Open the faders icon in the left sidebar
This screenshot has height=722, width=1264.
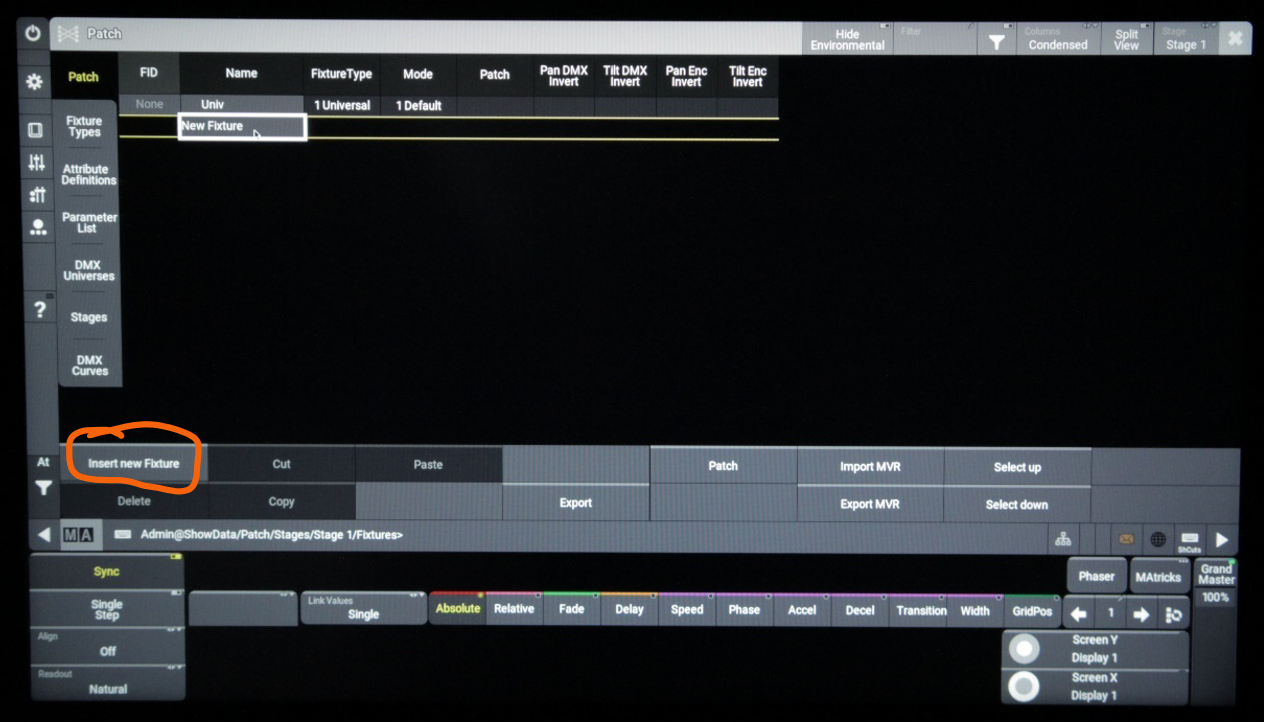click(x=36, y=162)
